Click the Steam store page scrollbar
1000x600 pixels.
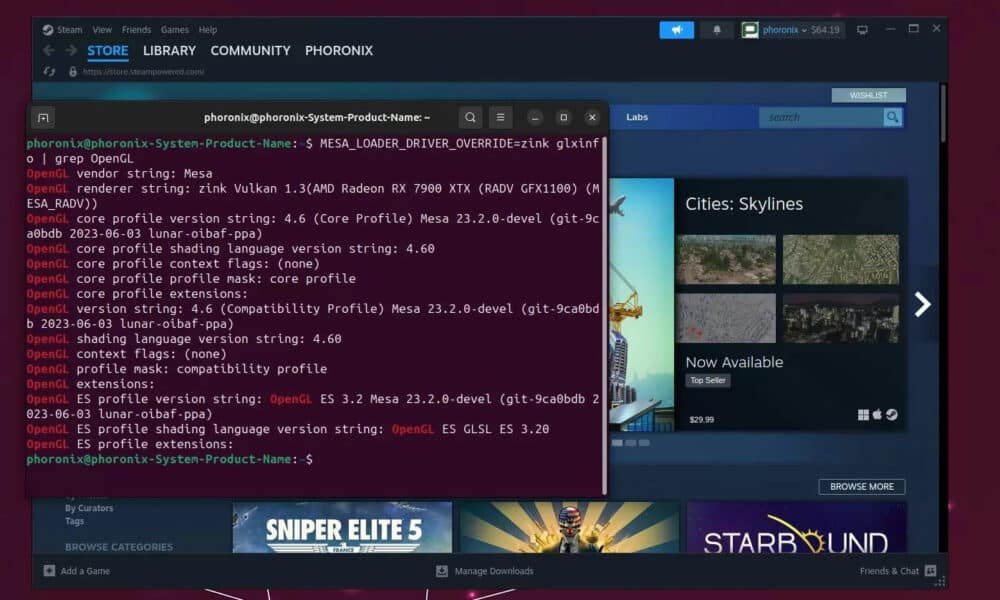pos(943,113)
